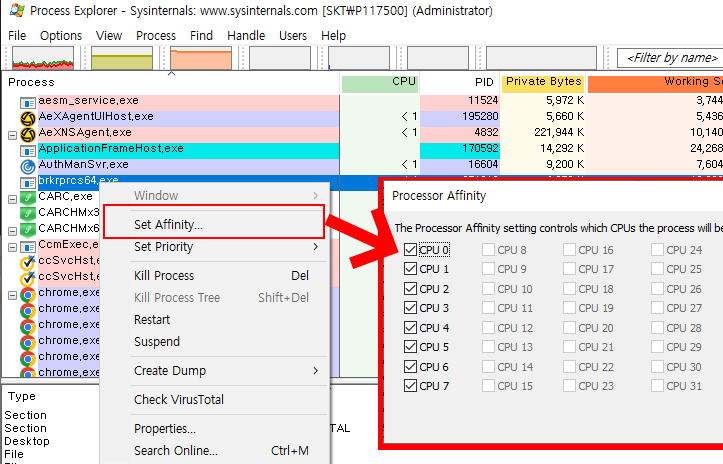Click the aesm_service.exe process icon
Image resolution: width=723 pixels, height=464 pixels.
pyautogui.click(x=28, y=102)
